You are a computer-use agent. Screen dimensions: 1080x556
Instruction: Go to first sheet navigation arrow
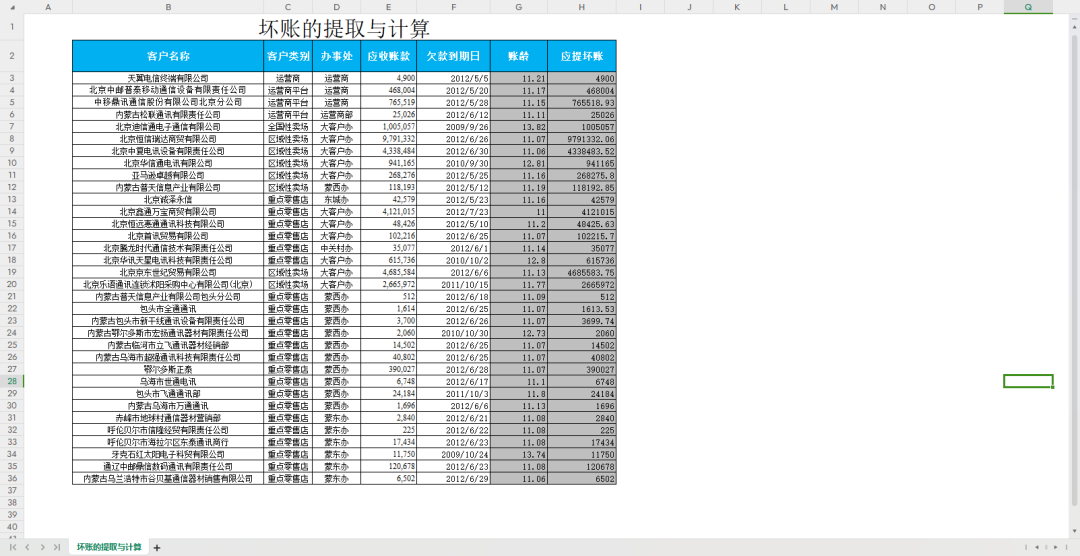13,547
